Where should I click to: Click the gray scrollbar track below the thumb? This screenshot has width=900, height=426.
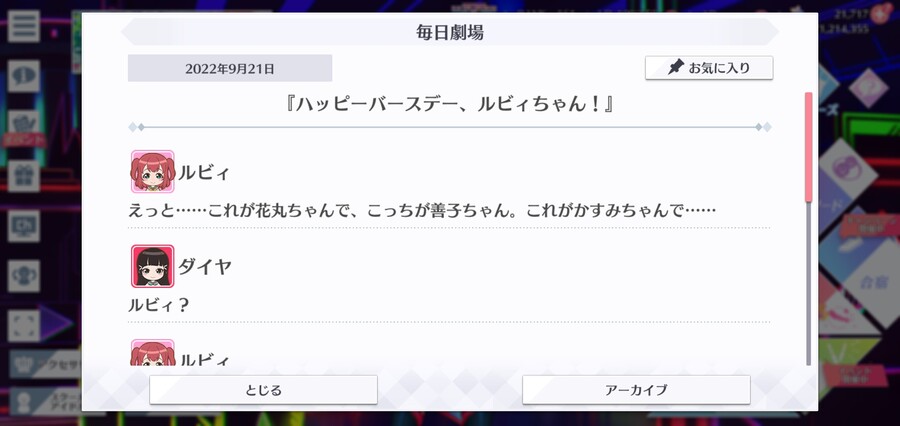(x=808, y=284)
